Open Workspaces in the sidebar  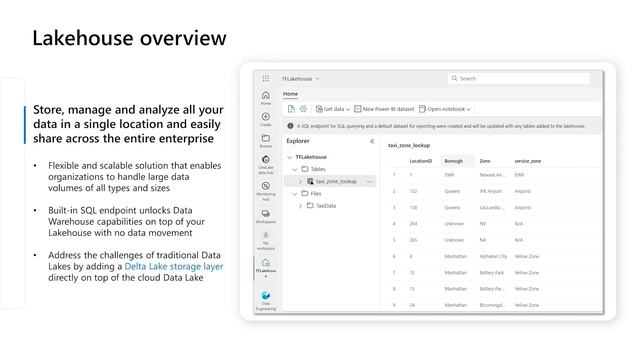(266, 216)
